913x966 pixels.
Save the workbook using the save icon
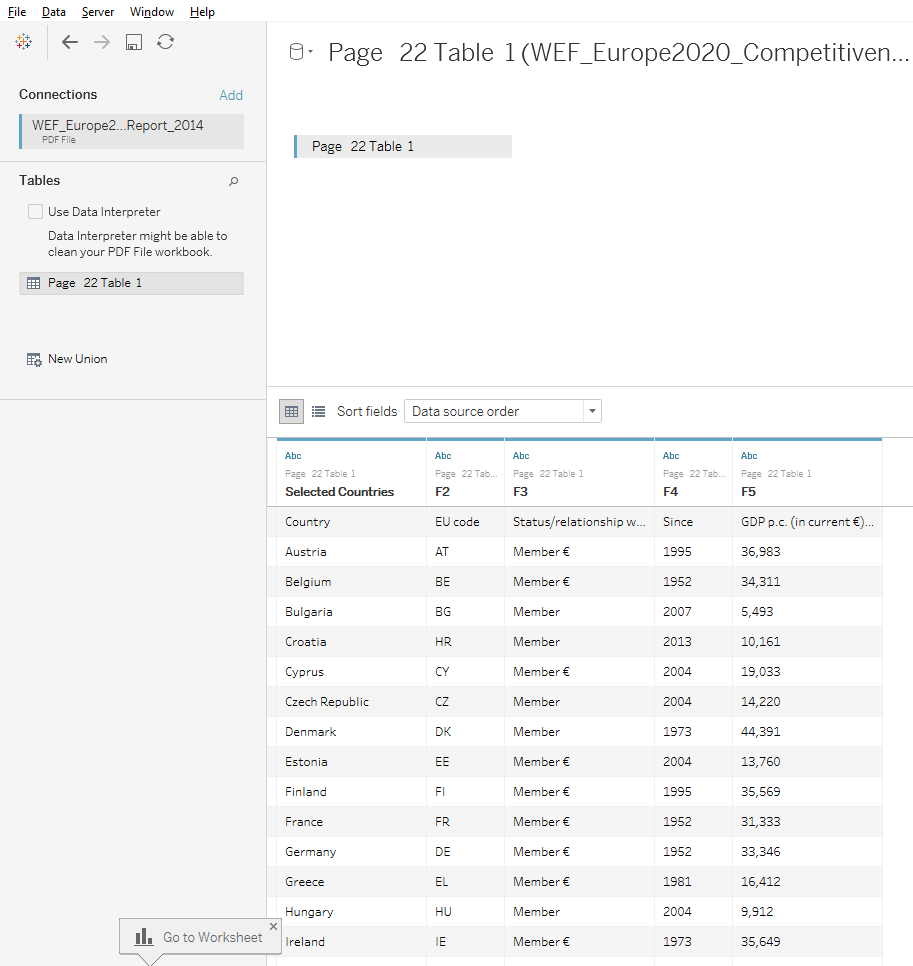[x=133, y=42]
